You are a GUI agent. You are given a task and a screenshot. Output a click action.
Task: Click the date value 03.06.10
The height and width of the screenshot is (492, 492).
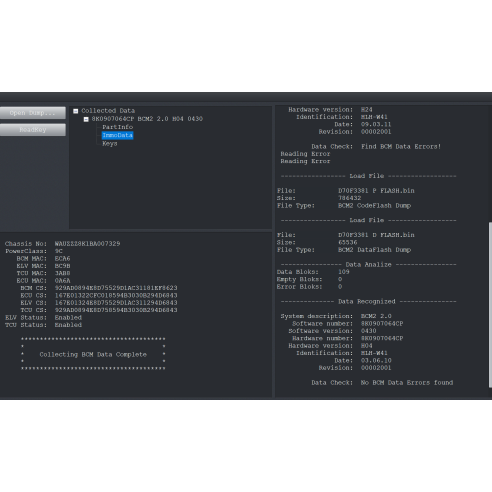(376, 361)
